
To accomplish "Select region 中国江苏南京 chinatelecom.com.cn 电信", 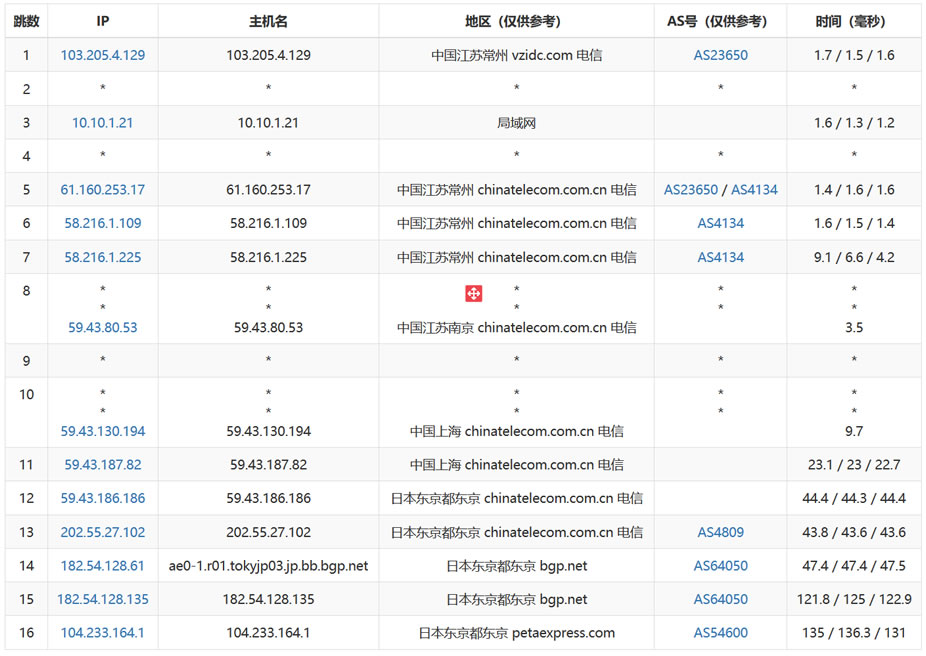I will pyautogui.click(x=516, y=327).
